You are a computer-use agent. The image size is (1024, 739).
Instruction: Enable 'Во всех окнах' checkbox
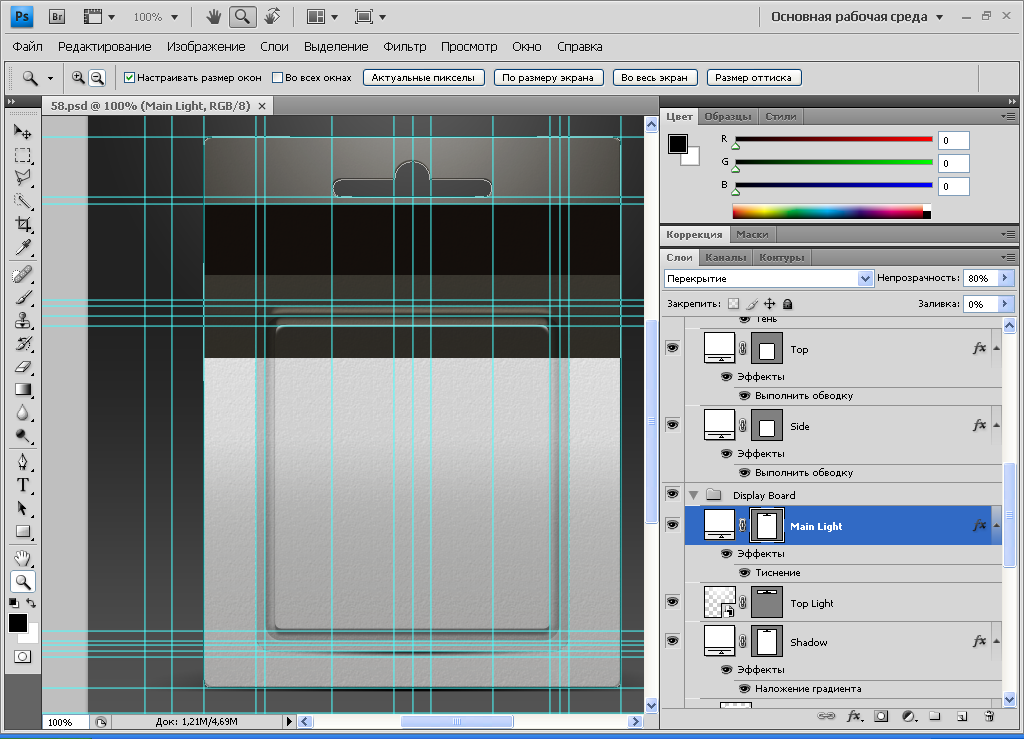(277, 78)
